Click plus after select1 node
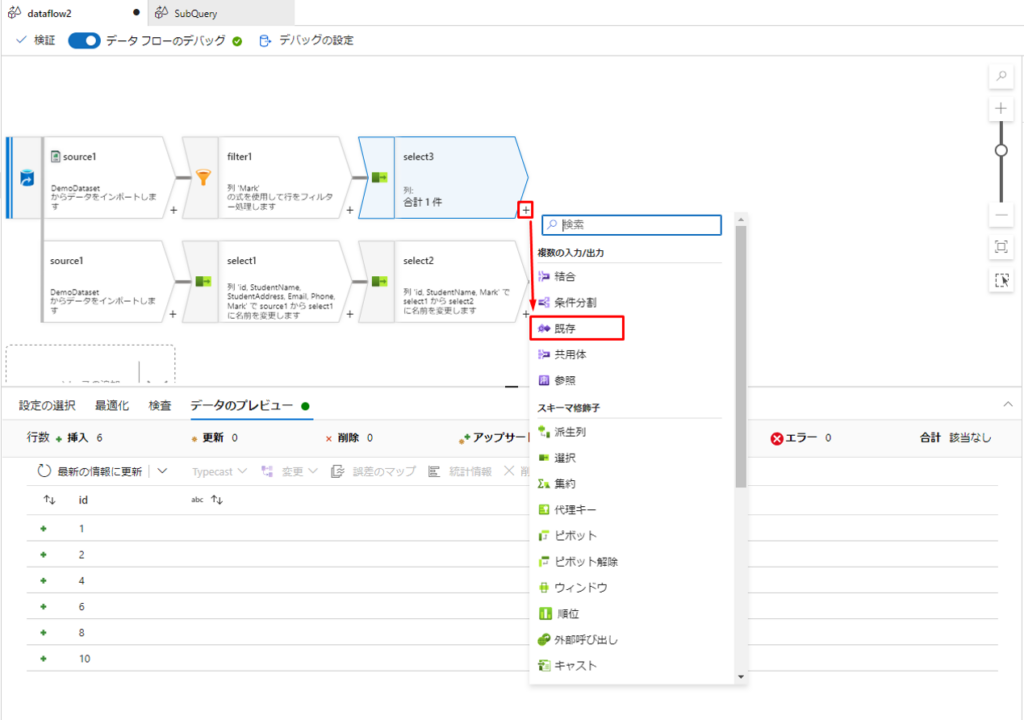Screen dimensions: 1024x720 tap(350, 314)
